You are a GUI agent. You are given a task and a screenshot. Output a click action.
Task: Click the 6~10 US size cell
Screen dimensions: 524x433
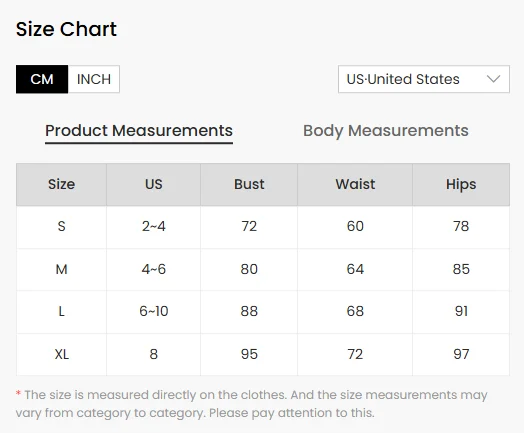pos(153,311)
